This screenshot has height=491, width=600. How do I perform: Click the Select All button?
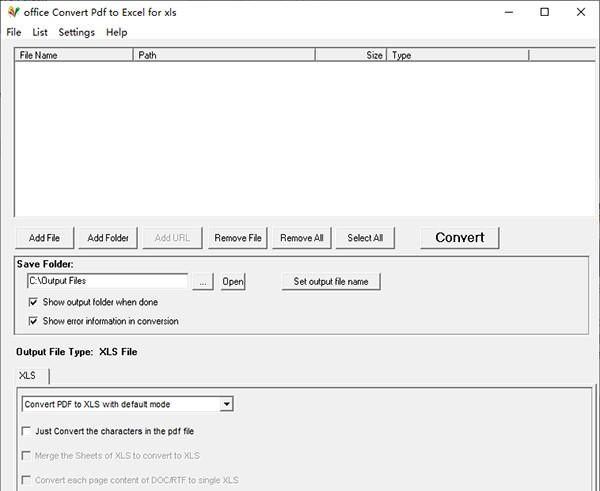[x=365, y=238]
